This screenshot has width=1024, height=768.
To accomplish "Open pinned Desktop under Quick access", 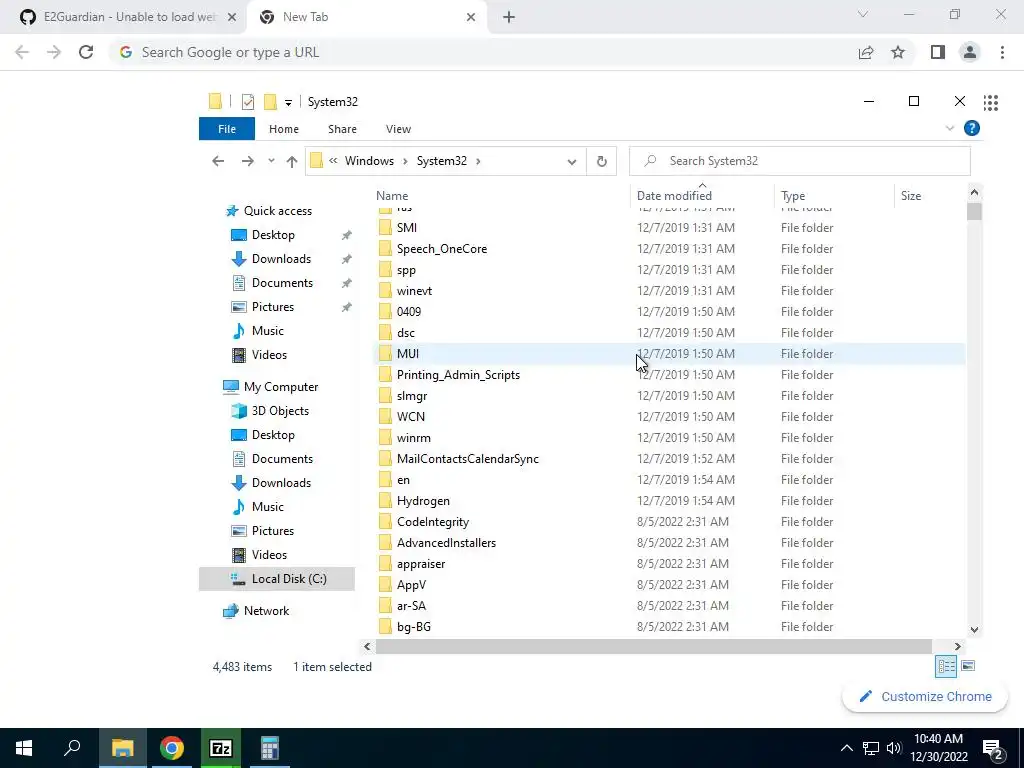I will coord(273,235).
